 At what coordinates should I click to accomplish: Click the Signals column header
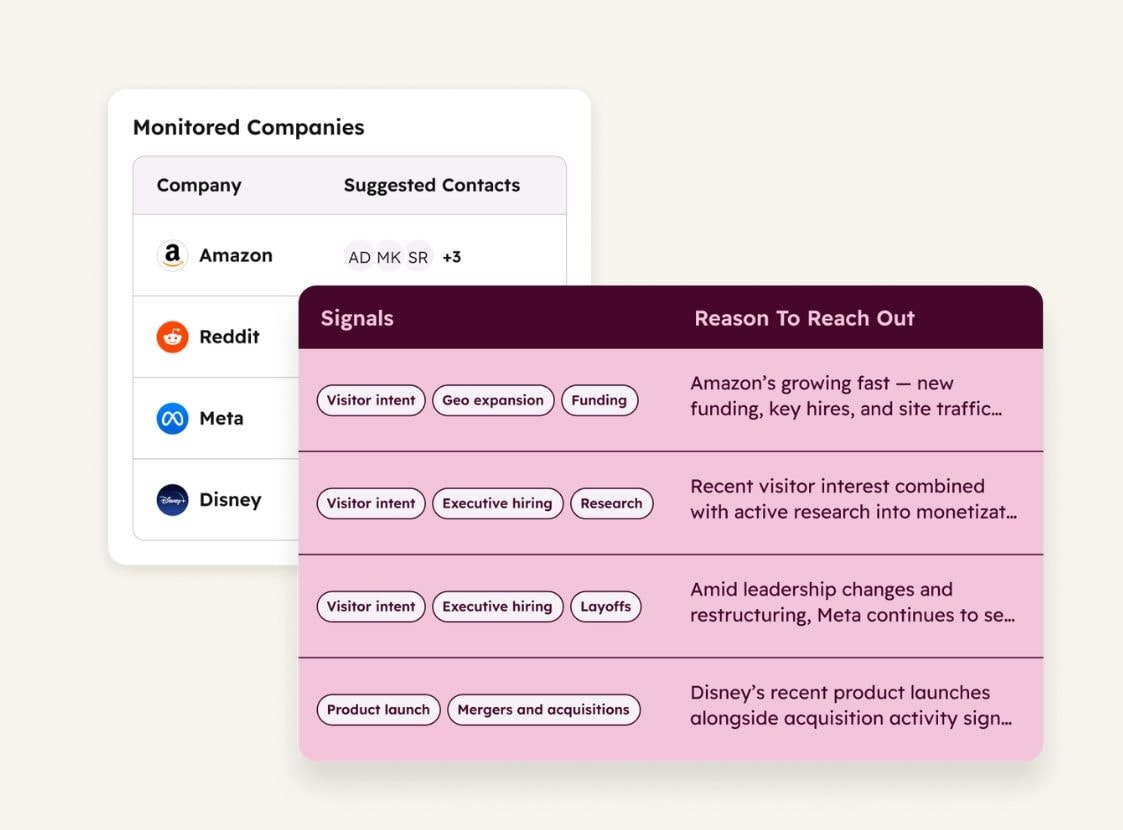354,317
